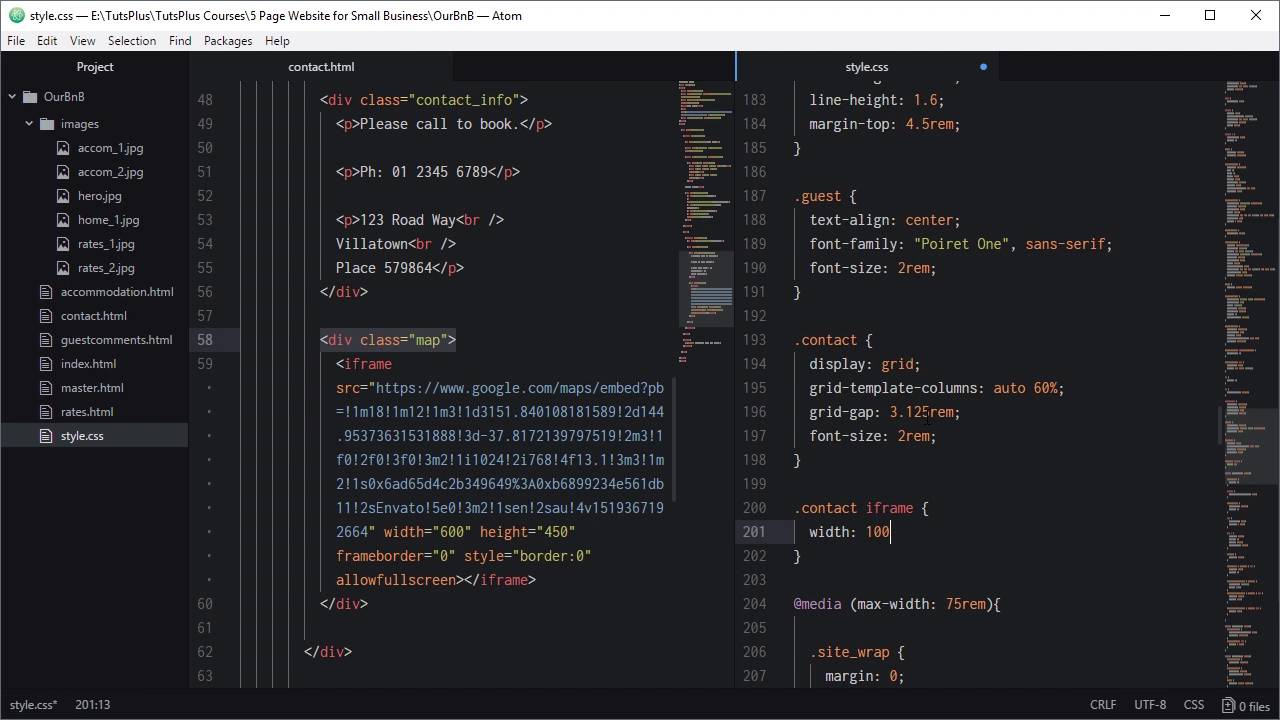Click the image icon beside hero.jpg

click(x=63, y=196)
